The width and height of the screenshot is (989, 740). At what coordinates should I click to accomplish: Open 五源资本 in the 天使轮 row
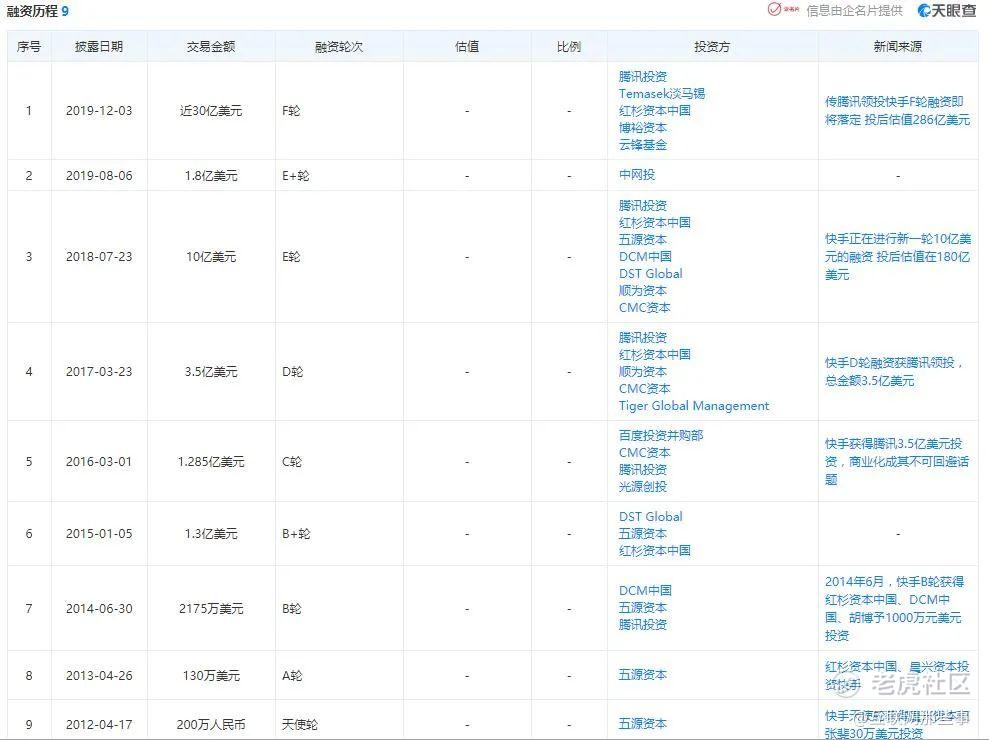pos(643,724)
